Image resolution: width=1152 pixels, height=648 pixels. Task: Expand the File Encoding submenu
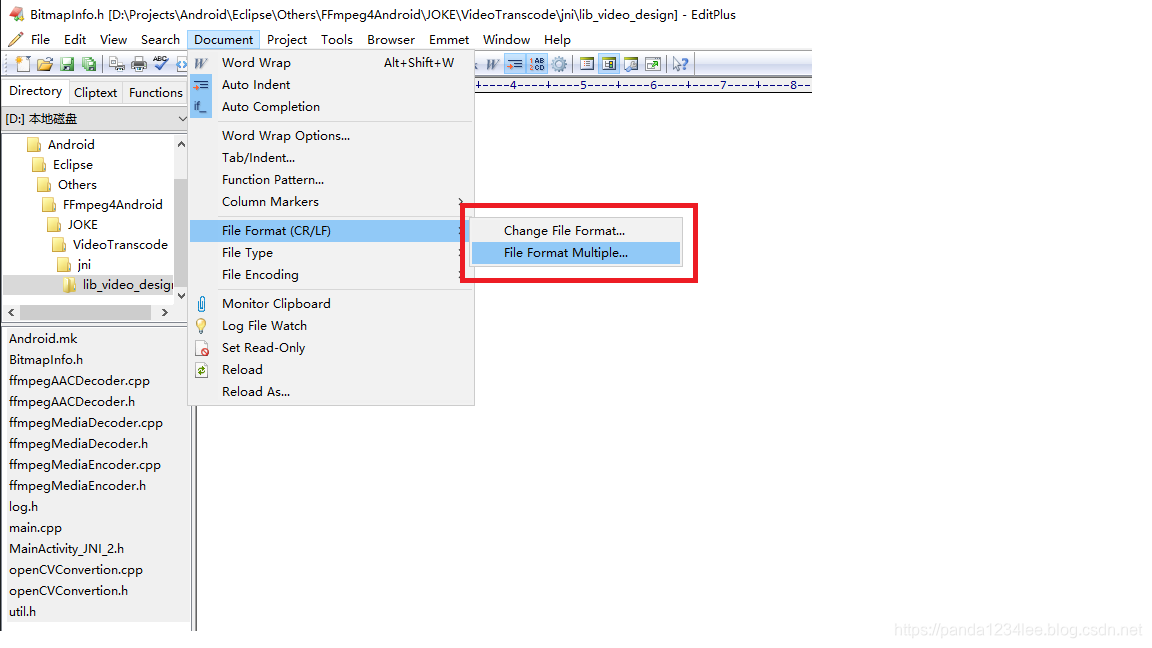(x=331, y=274)
